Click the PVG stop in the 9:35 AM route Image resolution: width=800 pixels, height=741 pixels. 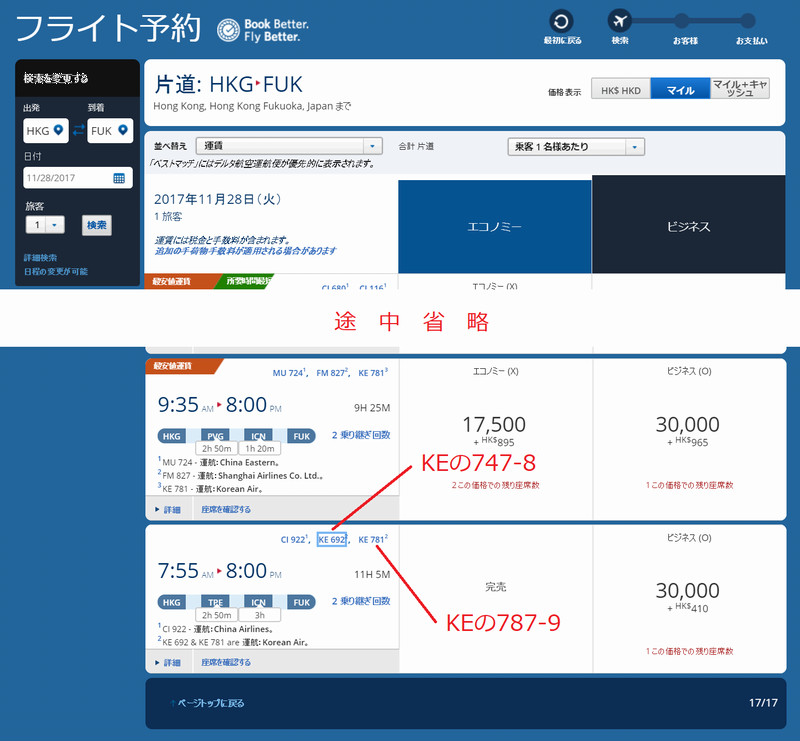tap(215, 436)
